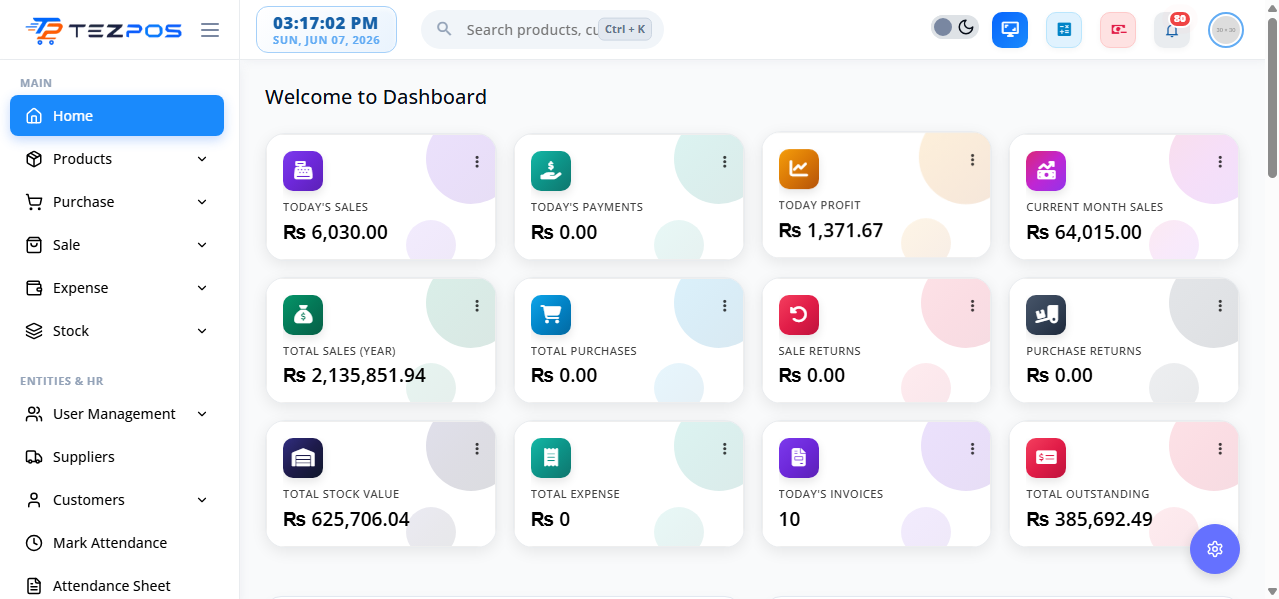Click the Rs 2,135,851.94 yearly sales value
The image size is (1279, 599).
(x=354, y=376)
